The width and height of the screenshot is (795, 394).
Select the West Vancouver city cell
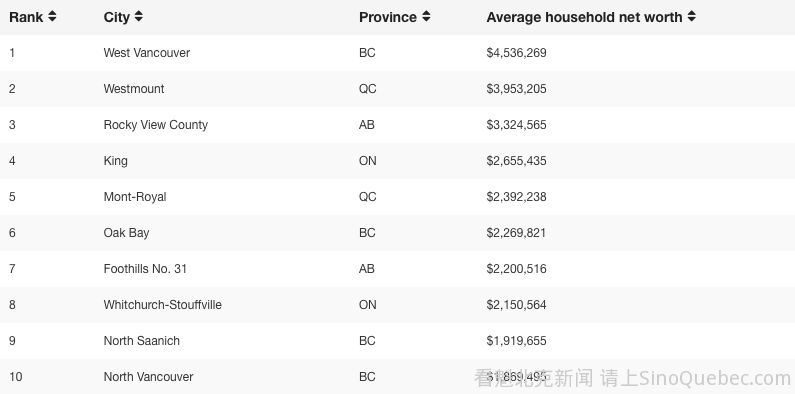(x=147, y=53)
